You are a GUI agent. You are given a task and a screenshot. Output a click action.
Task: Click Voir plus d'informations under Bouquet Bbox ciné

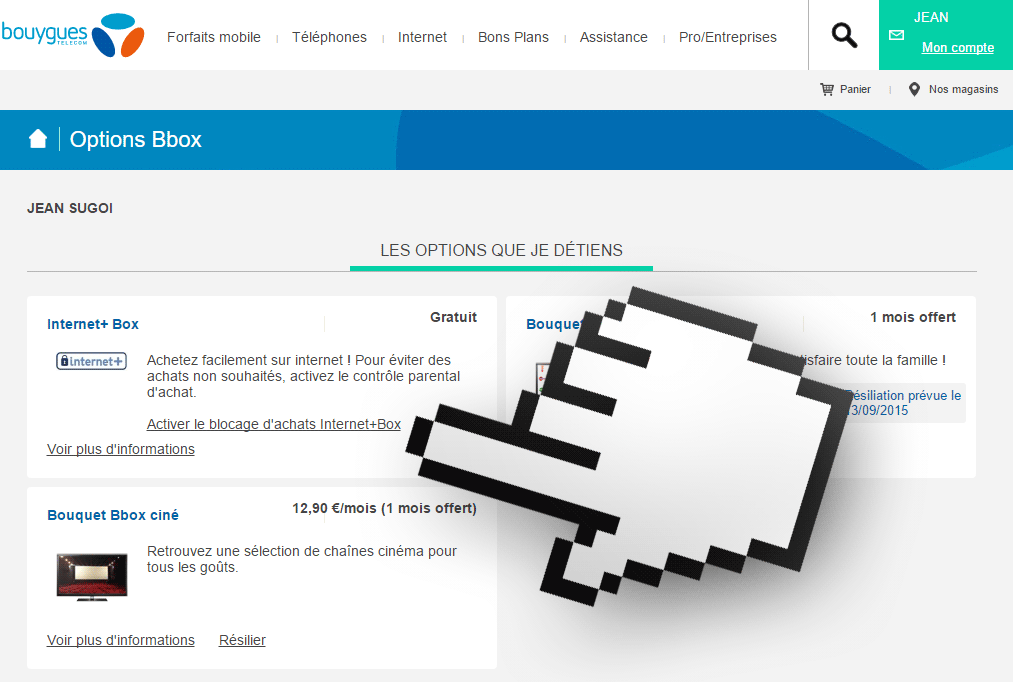(x=121, y=641)
